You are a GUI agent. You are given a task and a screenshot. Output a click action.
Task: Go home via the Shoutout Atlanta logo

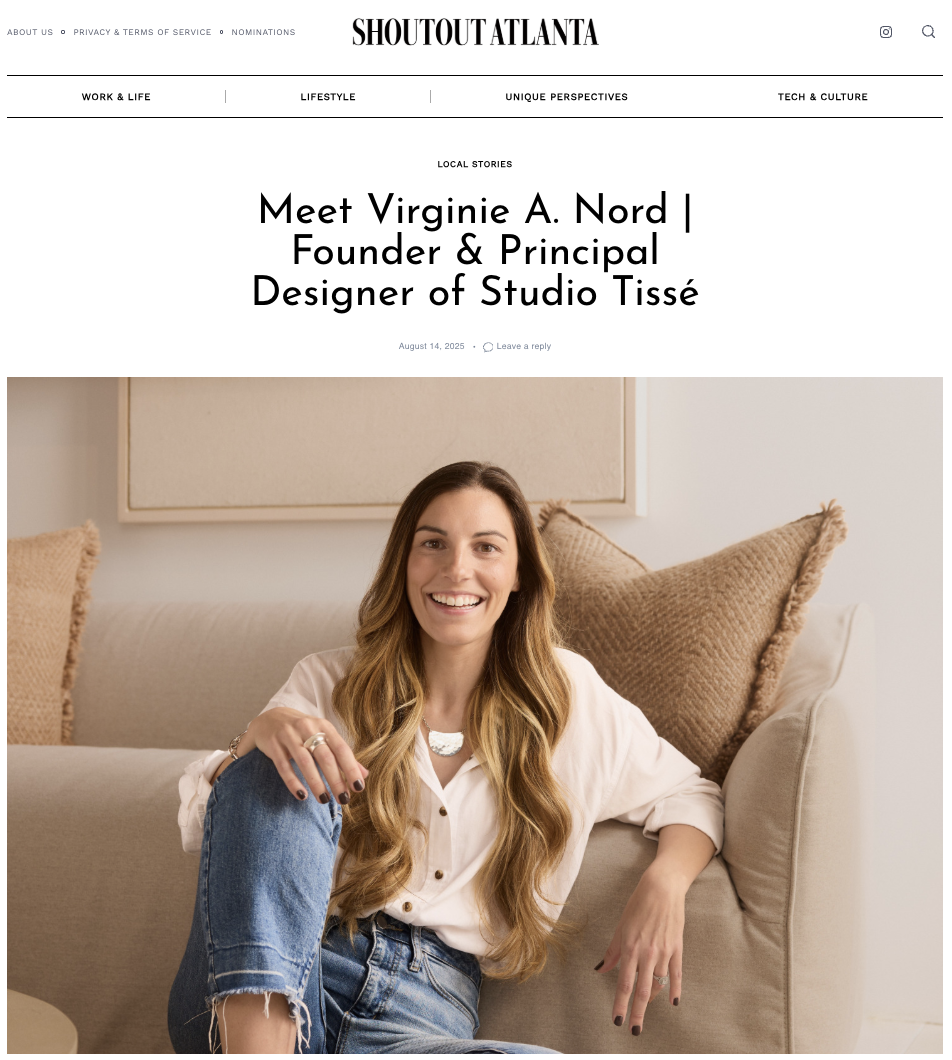(475, 32)
